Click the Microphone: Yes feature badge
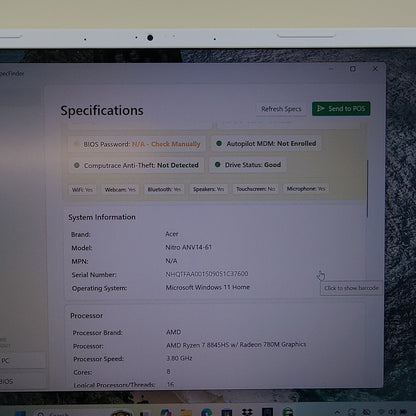The image size is (416, 416). [306, 189]
